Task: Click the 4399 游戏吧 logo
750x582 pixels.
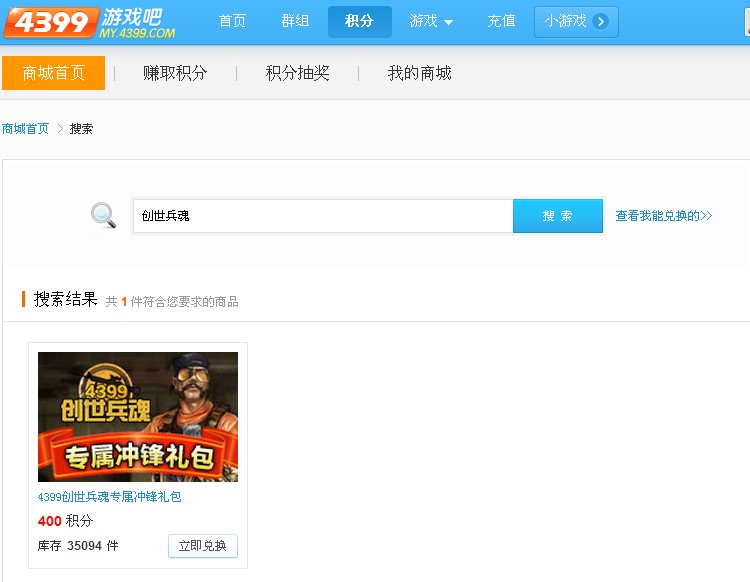Action: click(89, 22)
